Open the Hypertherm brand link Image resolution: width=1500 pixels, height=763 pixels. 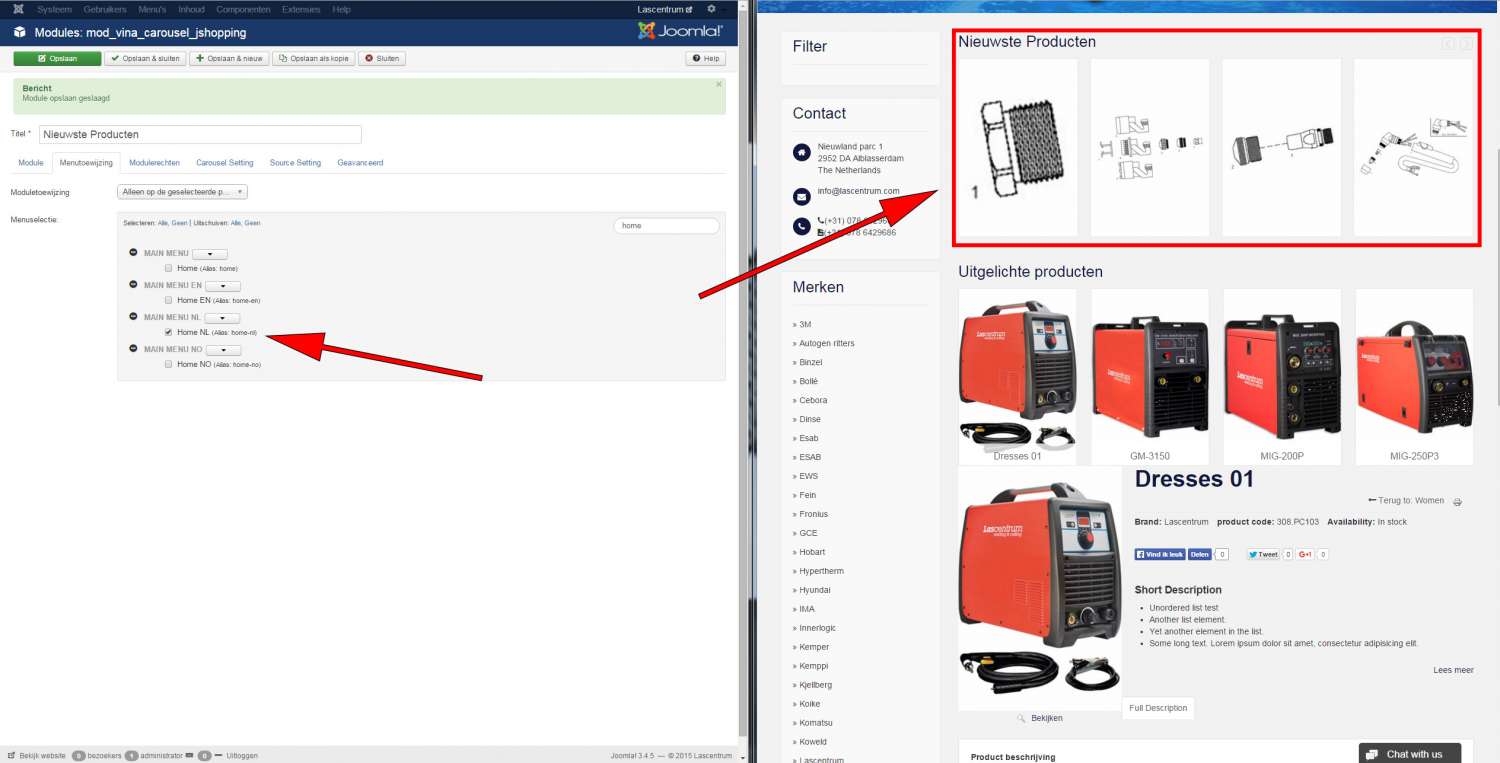pos(821,571)
